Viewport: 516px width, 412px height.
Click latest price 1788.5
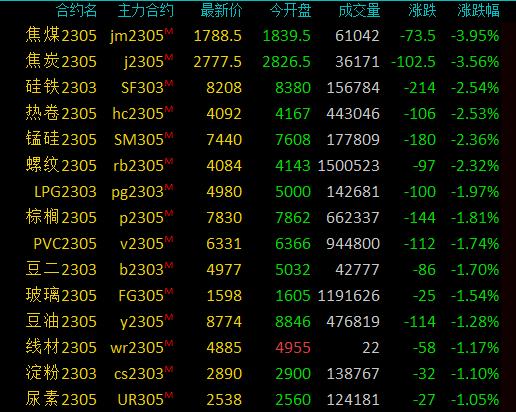coord(218,36)
